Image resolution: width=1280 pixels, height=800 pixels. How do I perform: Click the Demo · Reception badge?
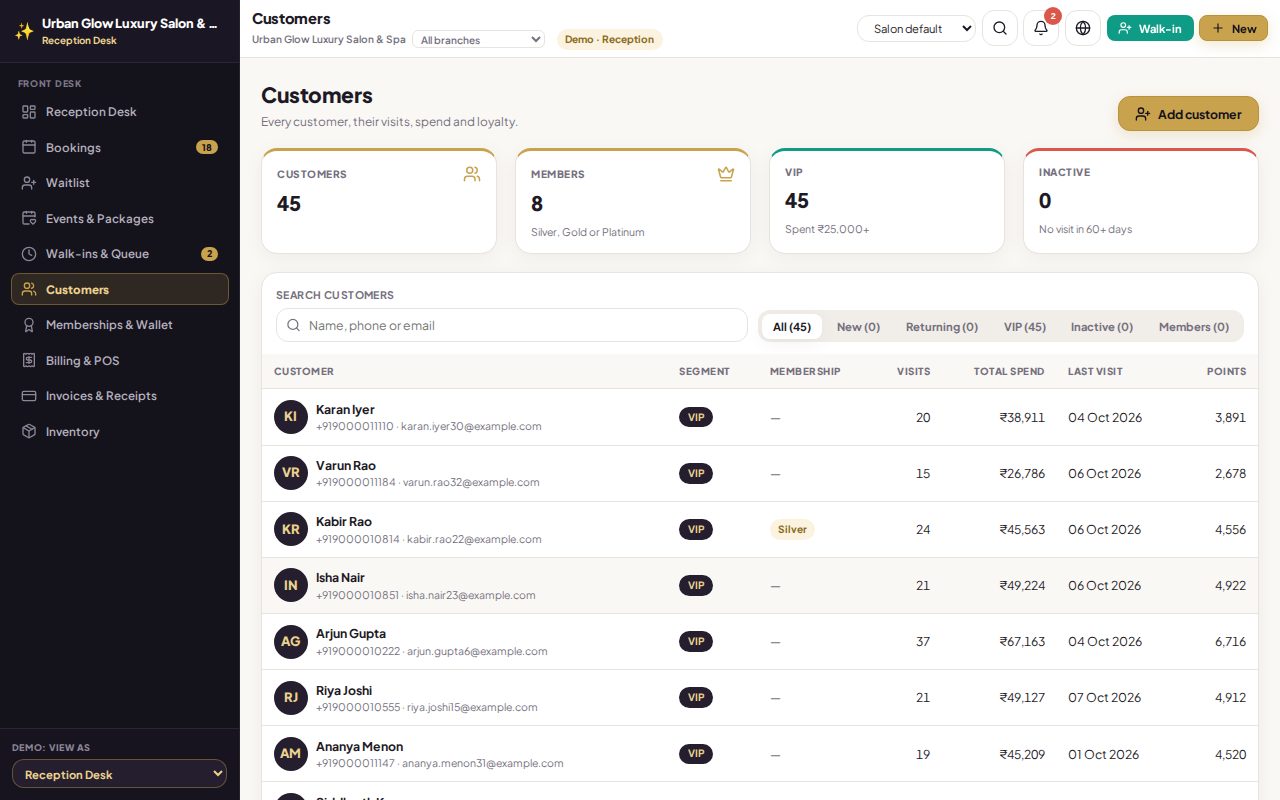click(x=609, y=40)
